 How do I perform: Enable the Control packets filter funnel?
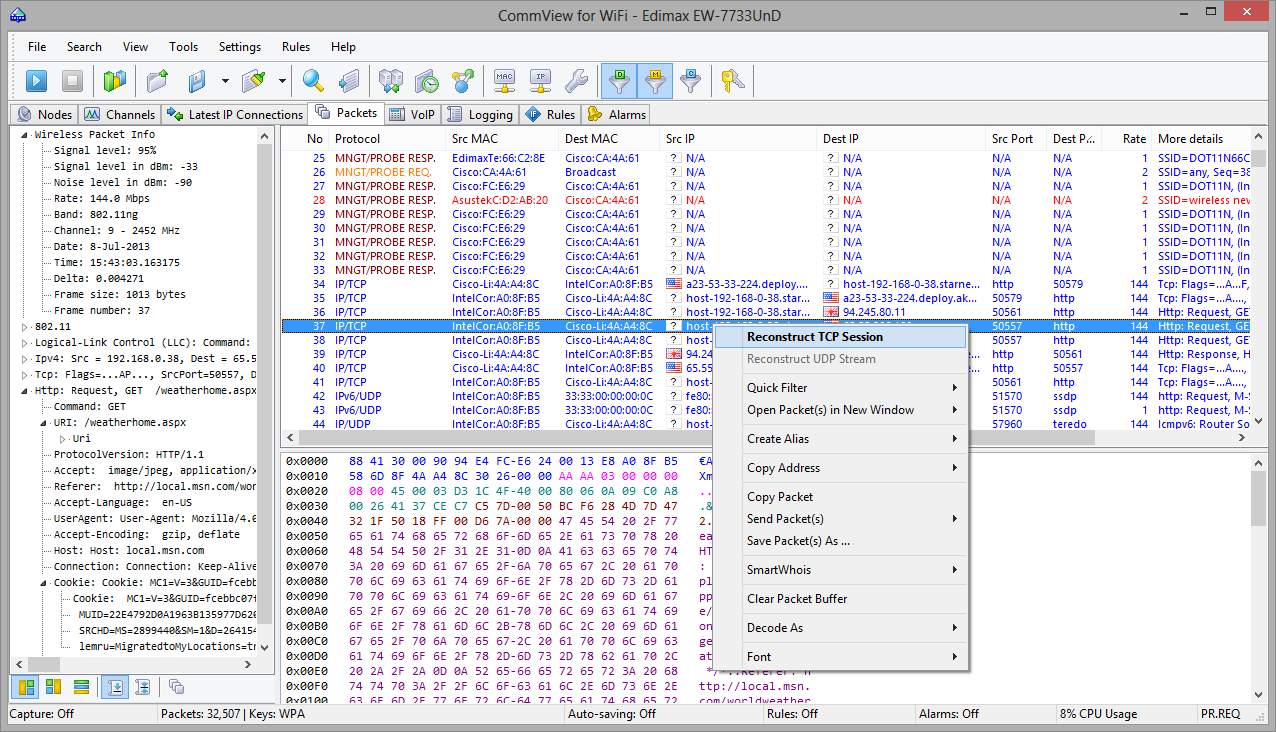(689, 81)
